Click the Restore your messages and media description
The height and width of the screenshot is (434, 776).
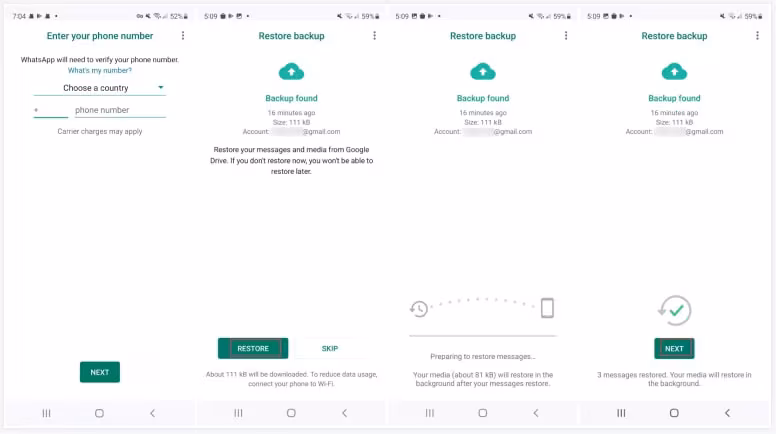click(291, 160)
